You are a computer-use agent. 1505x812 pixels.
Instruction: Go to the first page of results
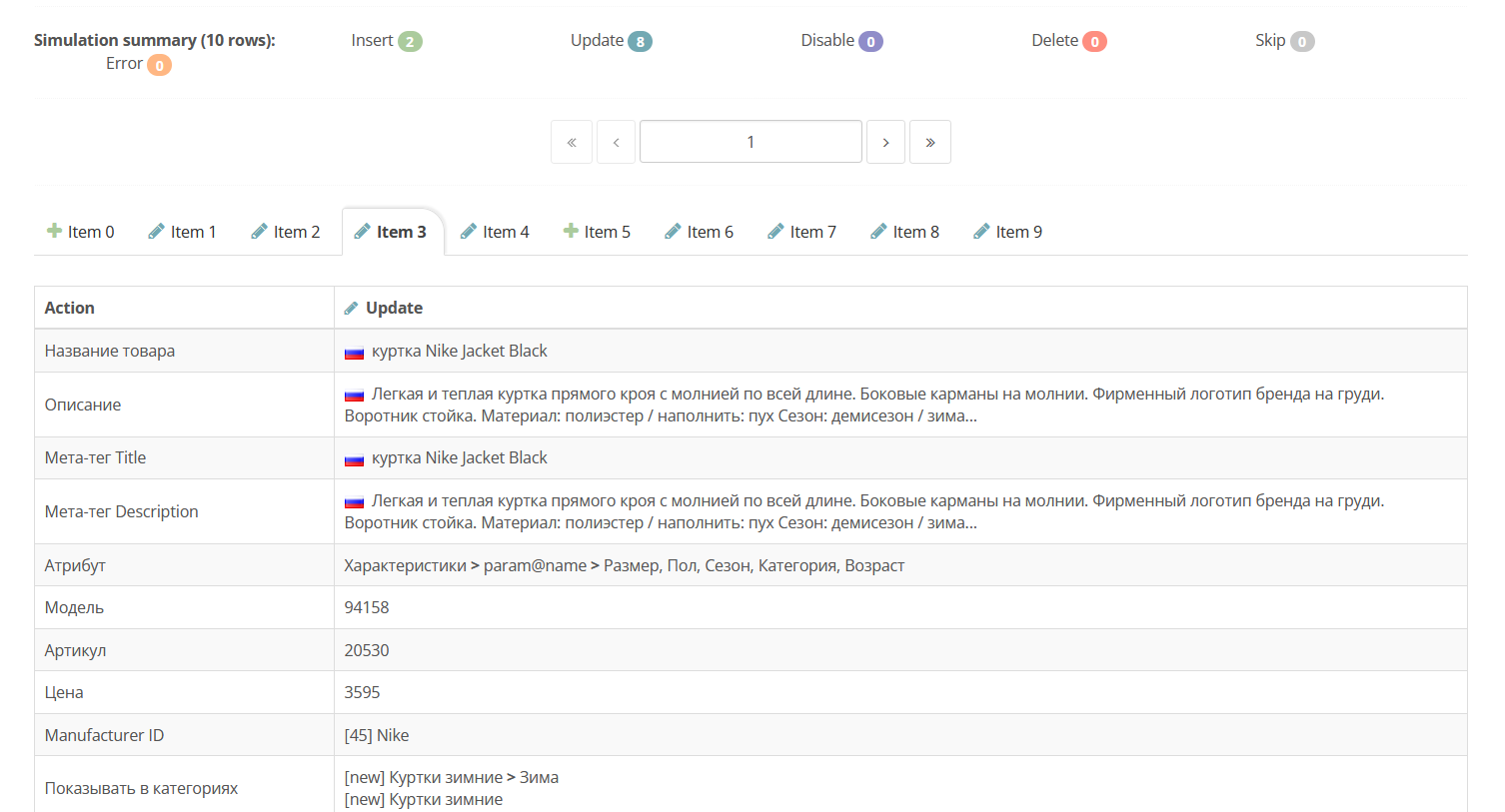pos(572,142)
